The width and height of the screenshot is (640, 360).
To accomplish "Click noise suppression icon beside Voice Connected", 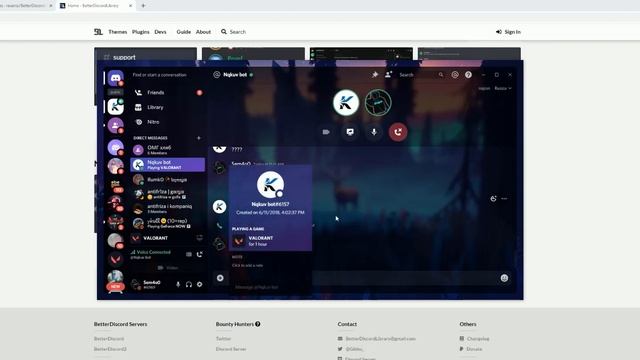I will (189, 254).
